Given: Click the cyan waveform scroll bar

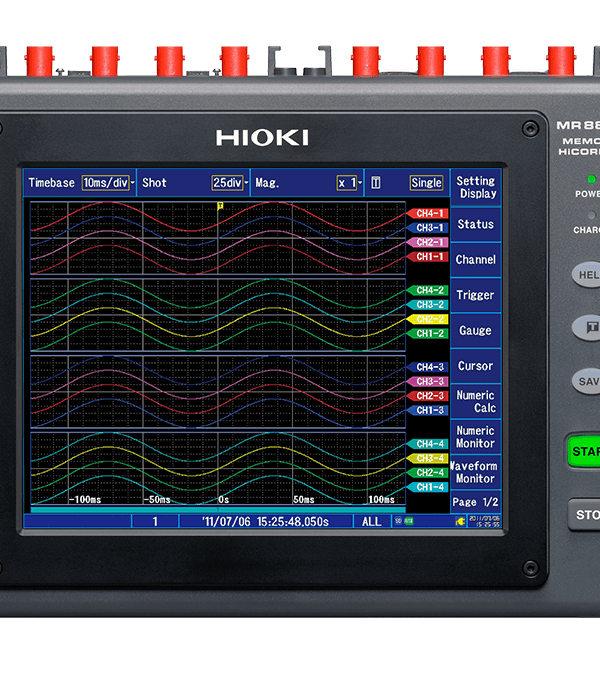Looking at the screenshot, I should 218,510.
